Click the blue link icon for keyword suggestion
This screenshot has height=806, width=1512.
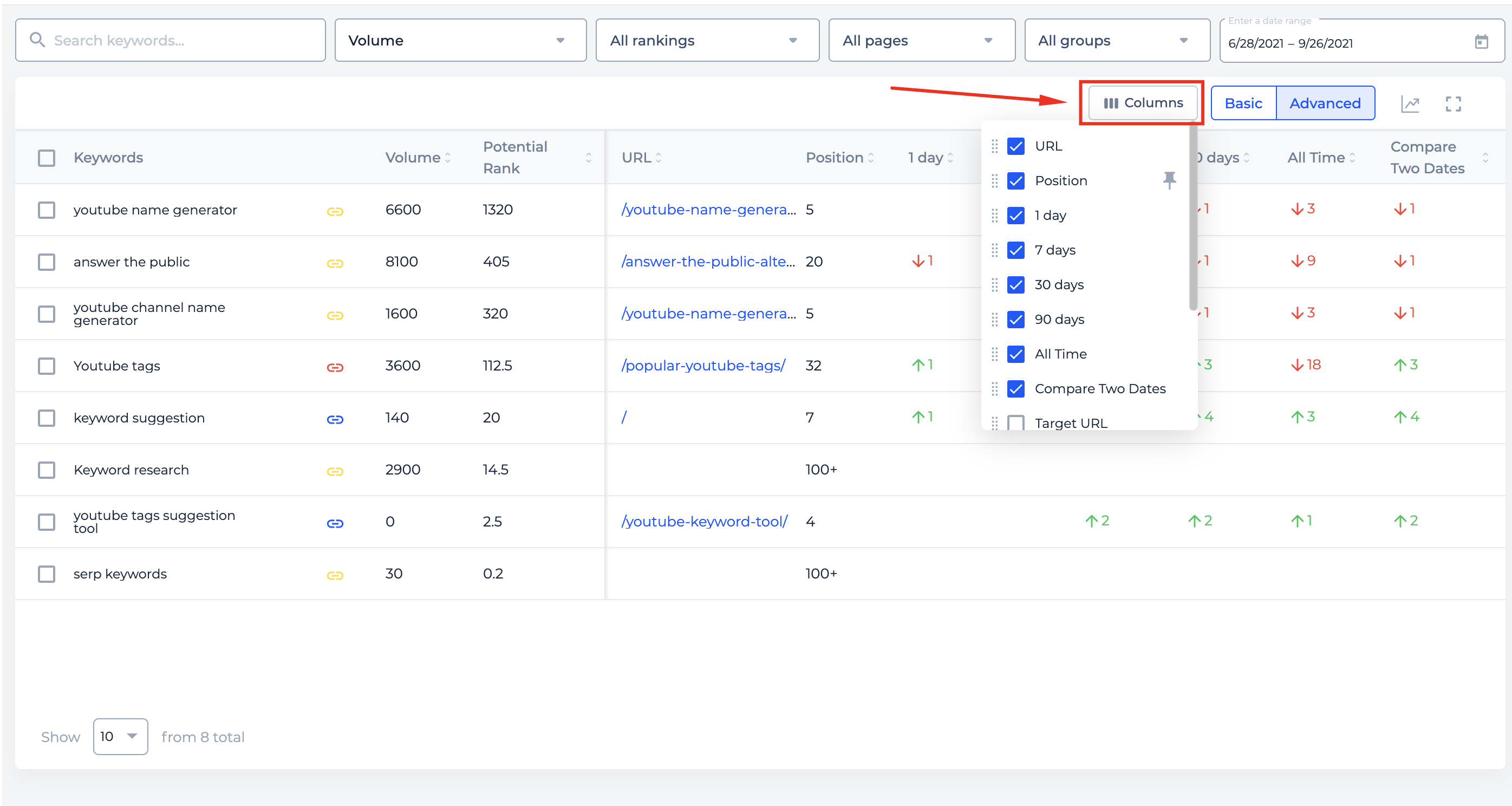pyautogui.click(x=335, y=419)
